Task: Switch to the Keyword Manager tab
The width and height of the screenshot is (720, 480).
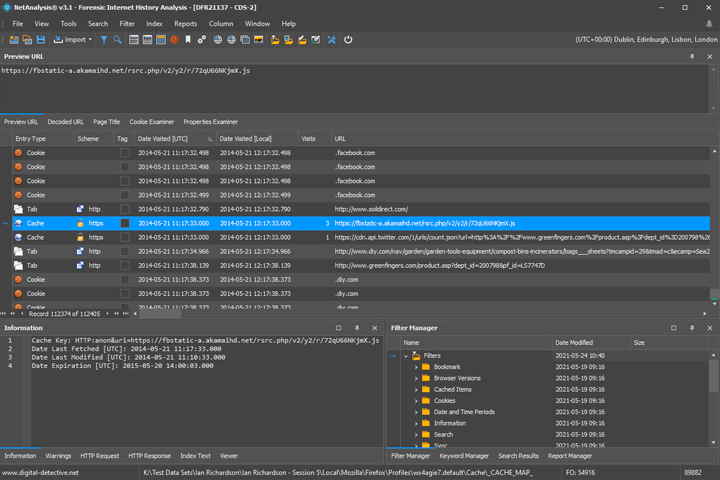Action: coord(464,456)
